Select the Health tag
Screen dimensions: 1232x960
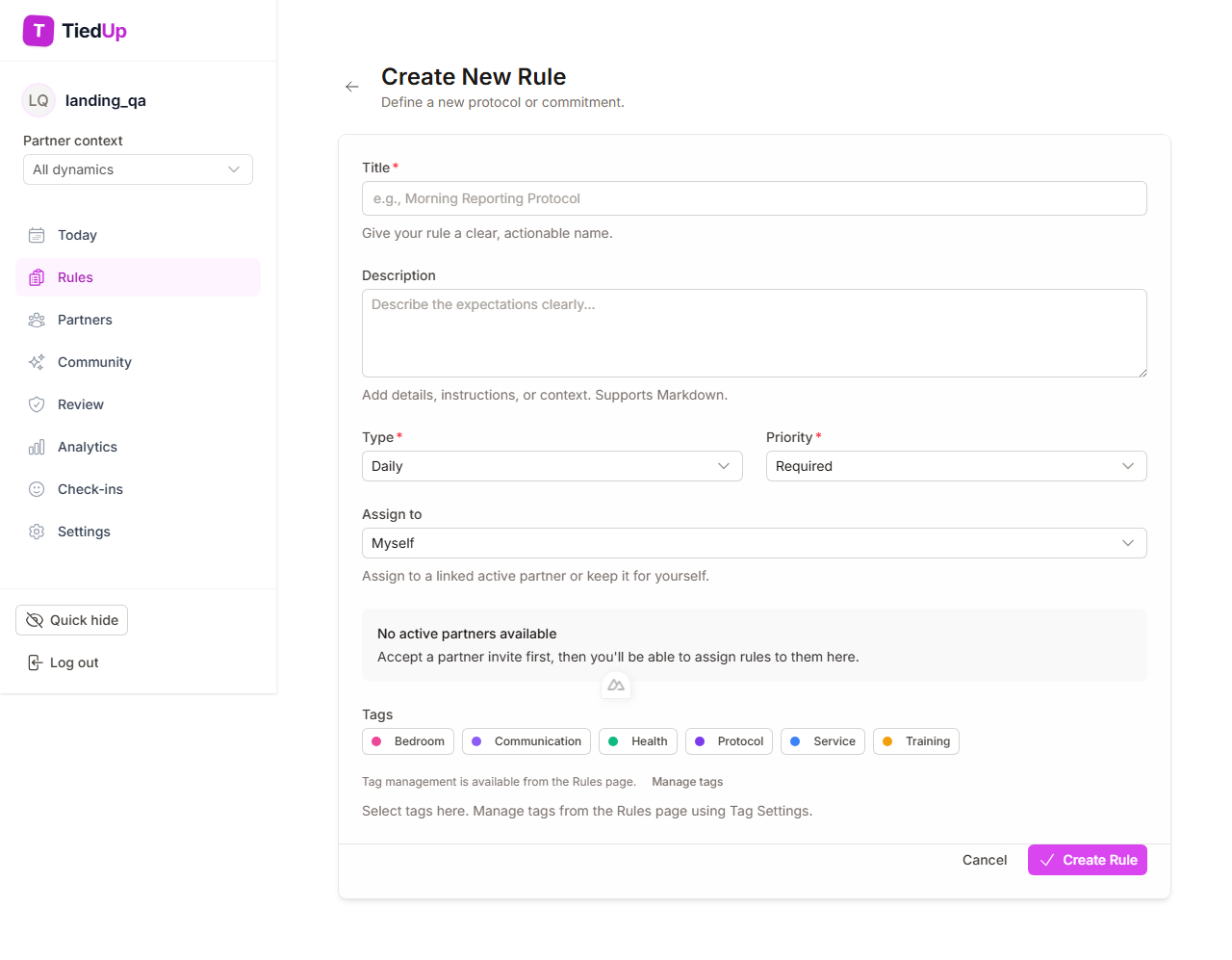coord(637,741)
